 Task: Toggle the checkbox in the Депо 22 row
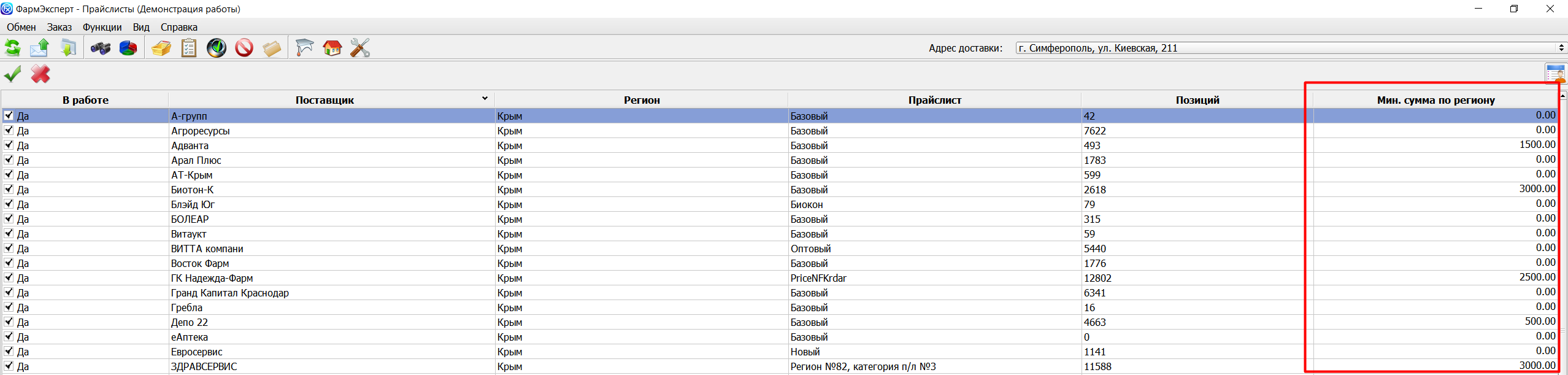(x=9, y=322)
